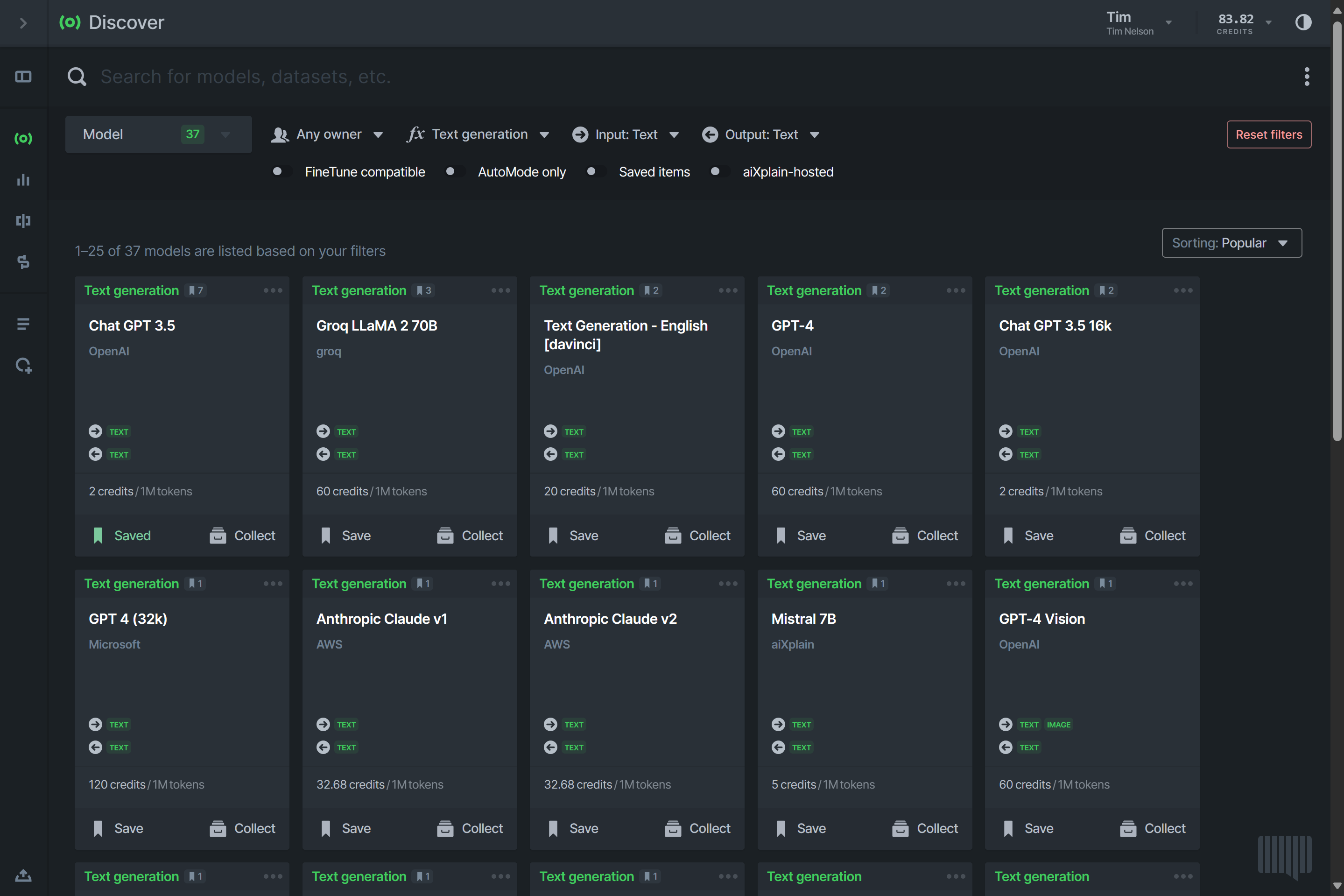Image resolution: width=1344 pixels, height=896 pixels.
Task: Open the list lines icon in sidebar
Action: tap(23, 324)
